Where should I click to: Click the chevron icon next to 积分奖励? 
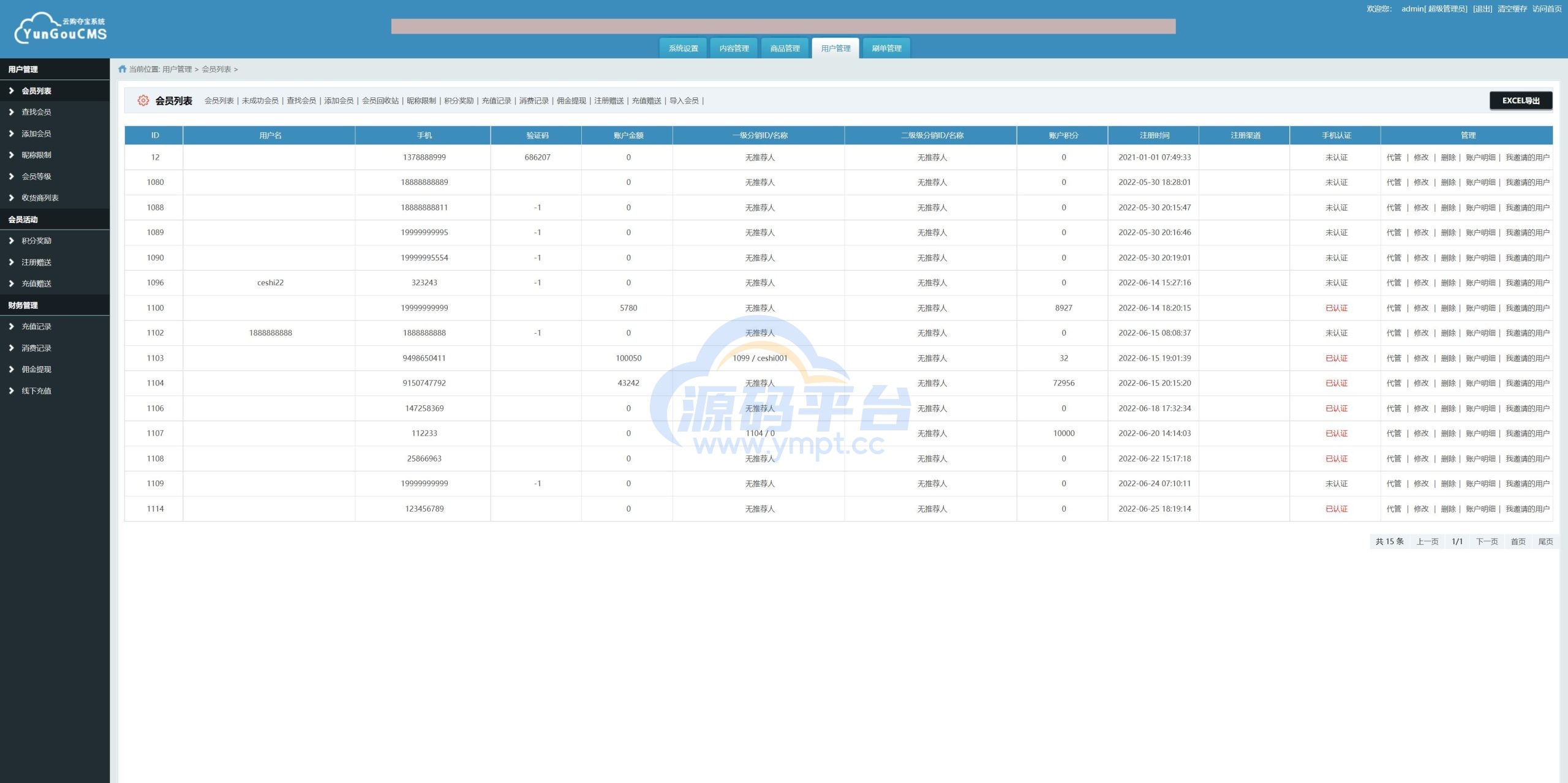tap(11, 241)
